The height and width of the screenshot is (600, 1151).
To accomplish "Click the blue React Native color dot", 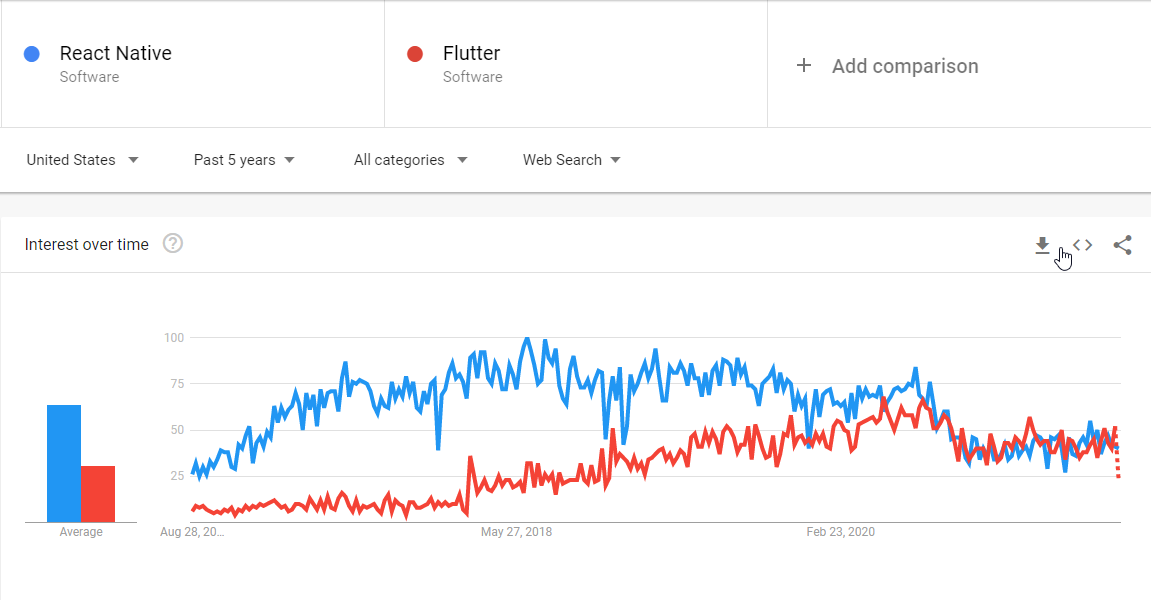I will (32, 54).
